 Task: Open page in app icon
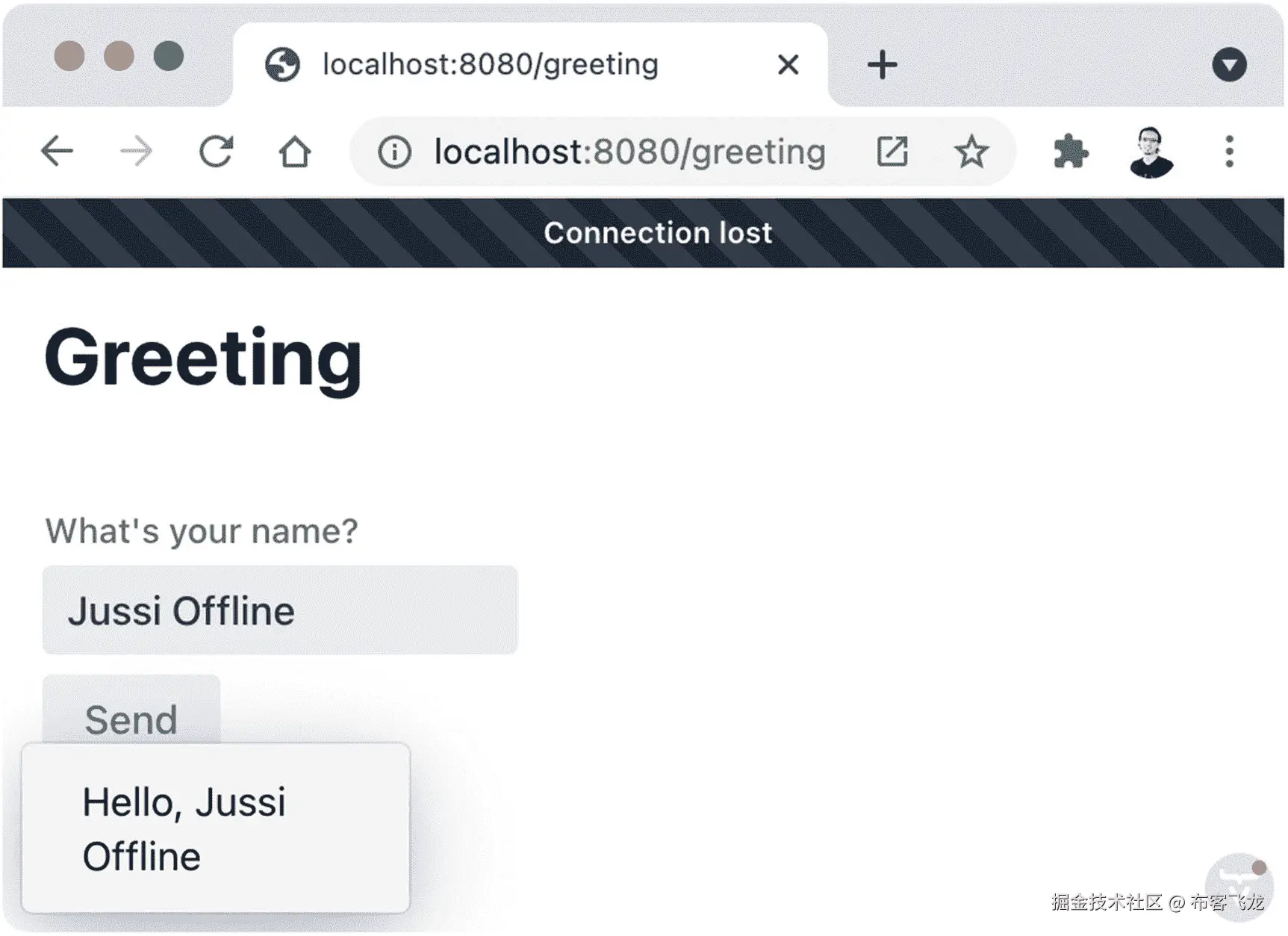pyautogui.click(x=892, y=152)
